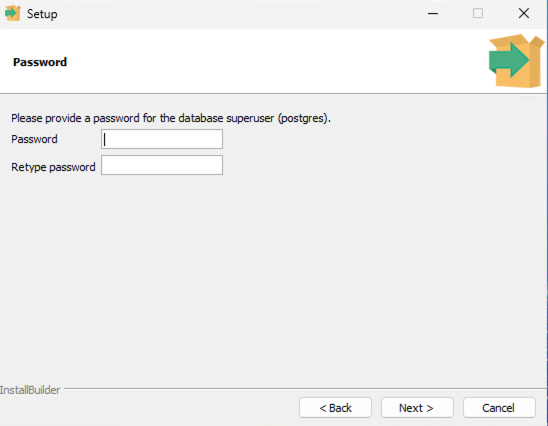The width and height of the screenshot is (548, 426).
Task: Click the empty gray panel below fields
Action: [273, 280]
